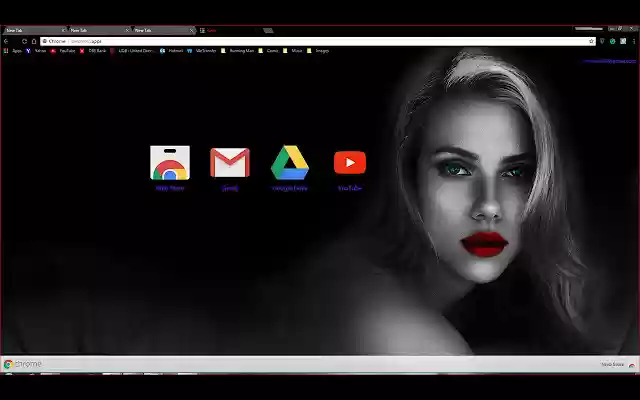Open the square extension icon beside menu
This screenshot has width=640, height=400.
coord(623,41)
